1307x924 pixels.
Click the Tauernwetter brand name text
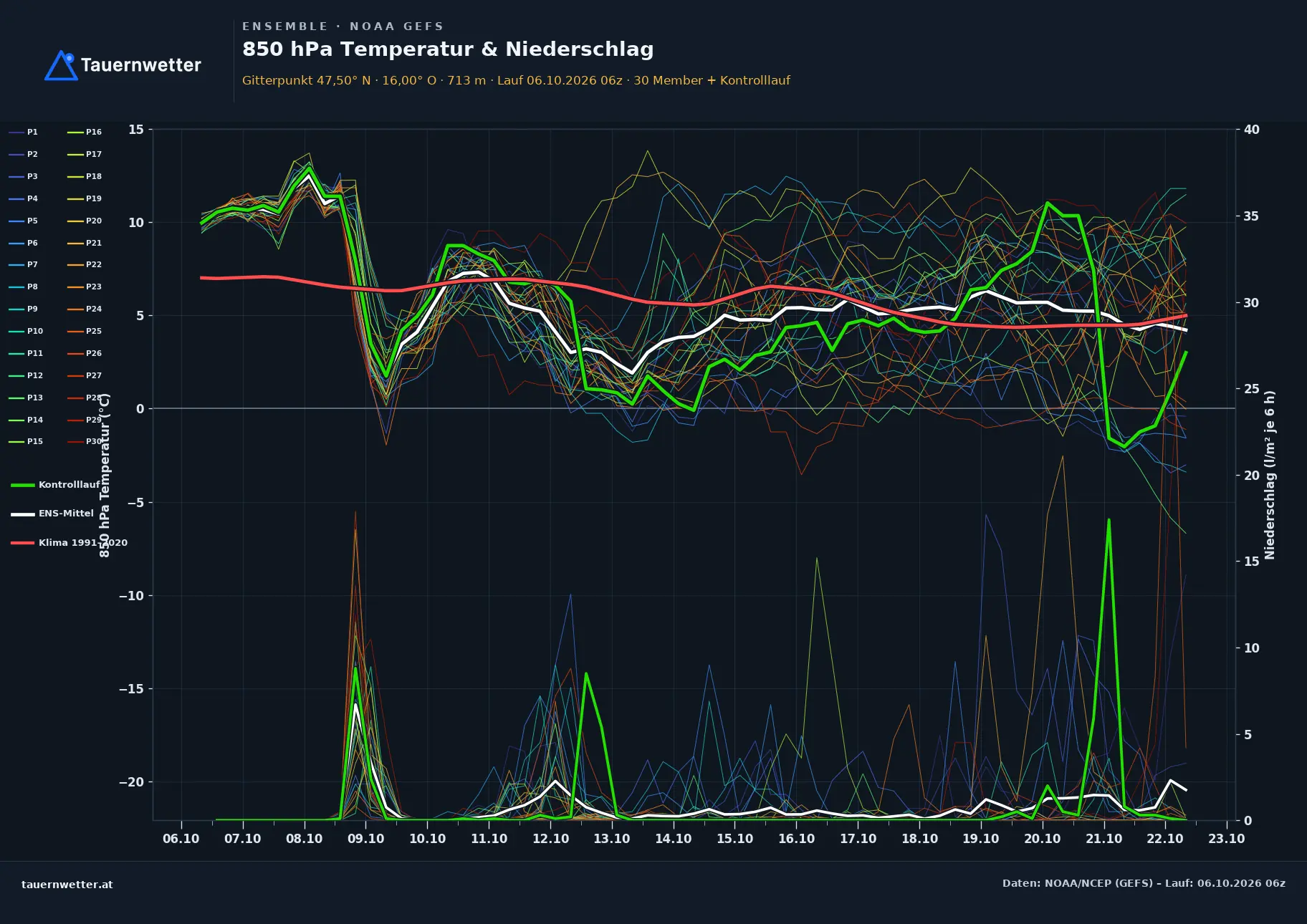point(140,65)
